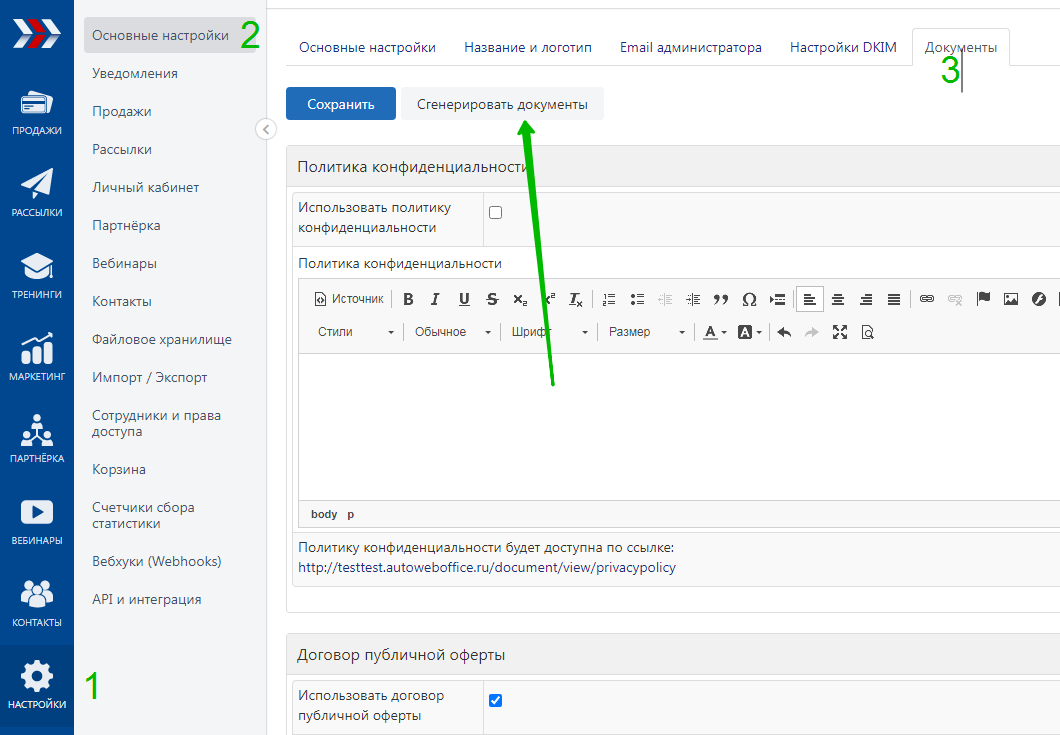Apply italic formatting in the editor

click(435, 299)
